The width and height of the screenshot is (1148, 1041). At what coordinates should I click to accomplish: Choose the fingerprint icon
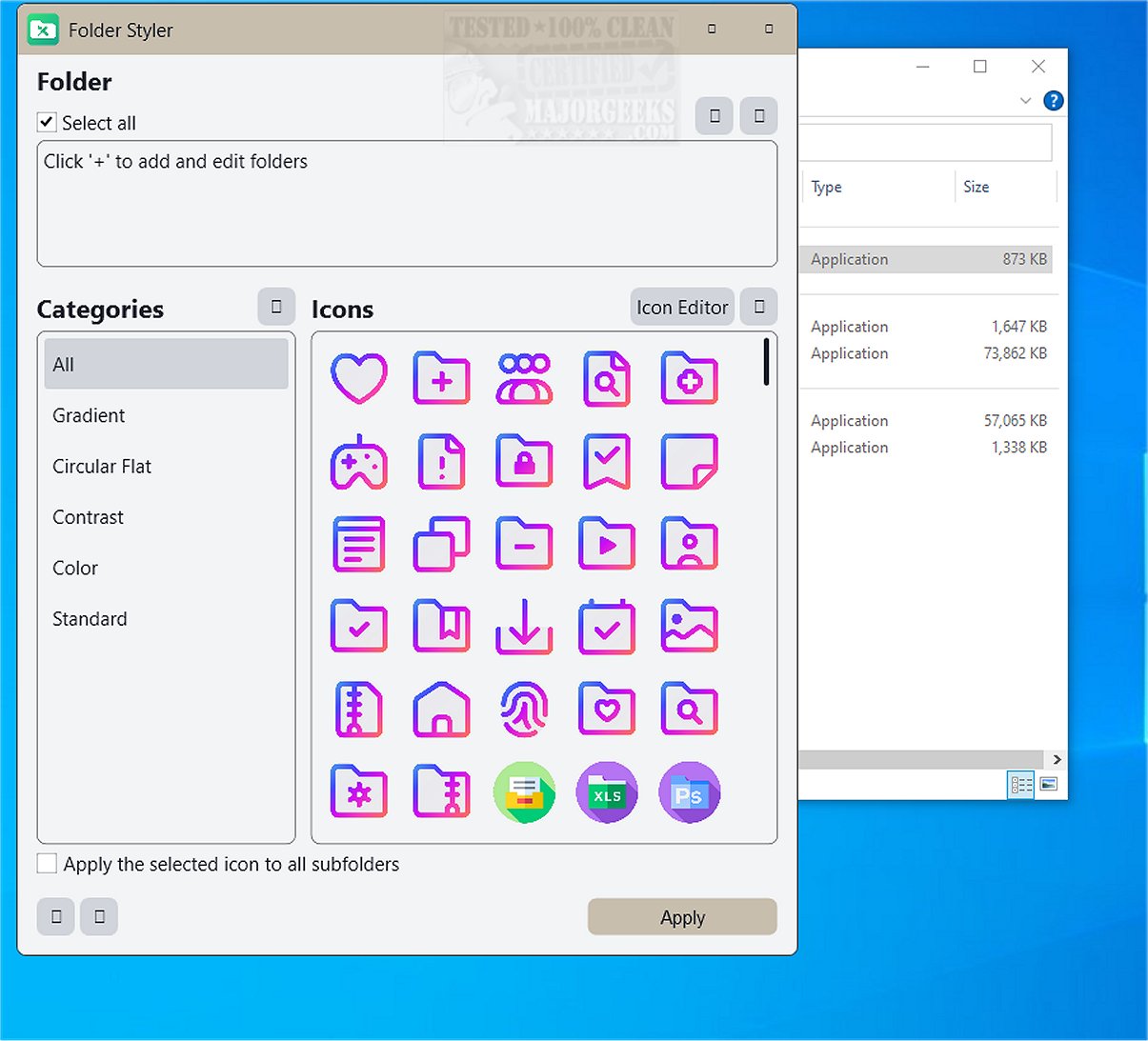point(523,709)
